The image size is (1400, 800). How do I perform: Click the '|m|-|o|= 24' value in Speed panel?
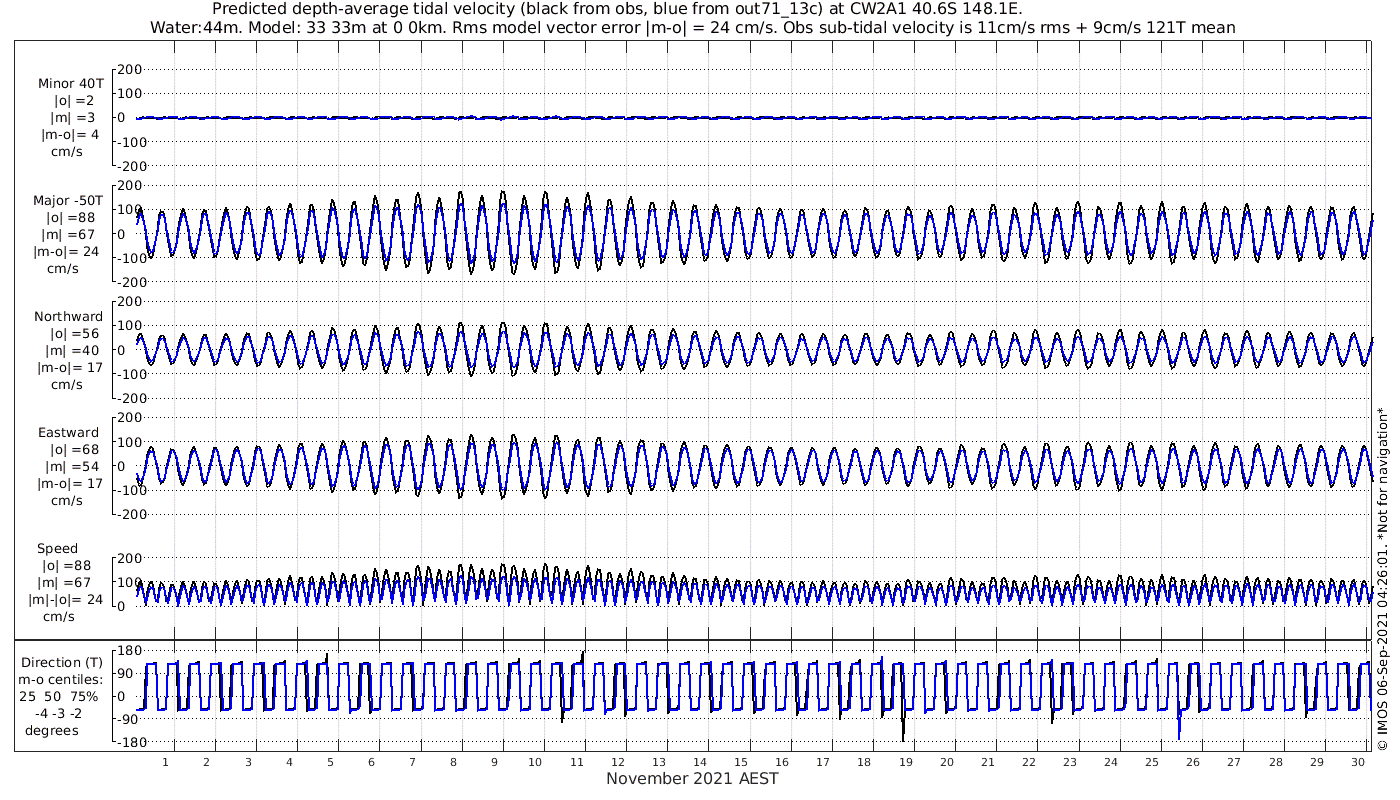point(65,600)
